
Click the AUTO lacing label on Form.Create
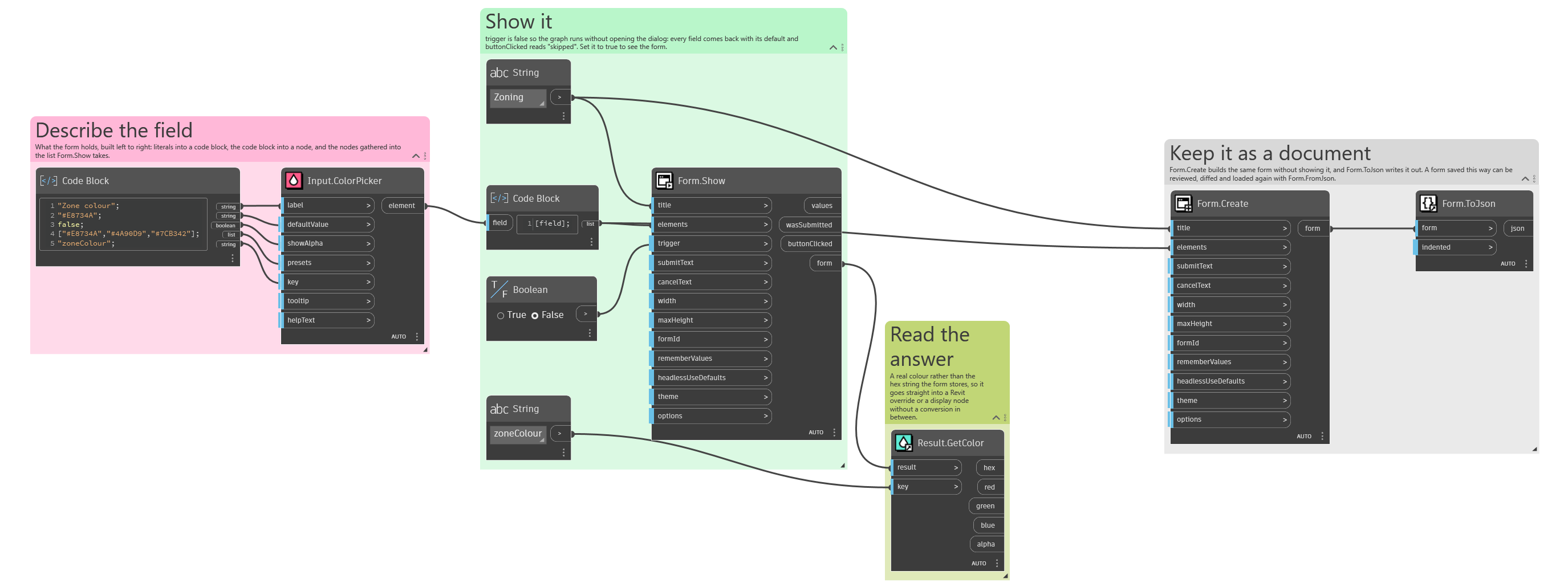(x=1304, y=436)
